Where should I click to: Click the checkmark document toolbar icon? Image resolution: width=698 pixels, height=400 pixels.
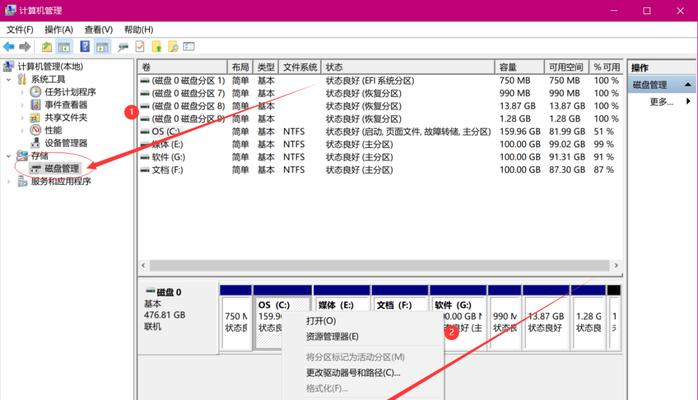pos(140,46)
